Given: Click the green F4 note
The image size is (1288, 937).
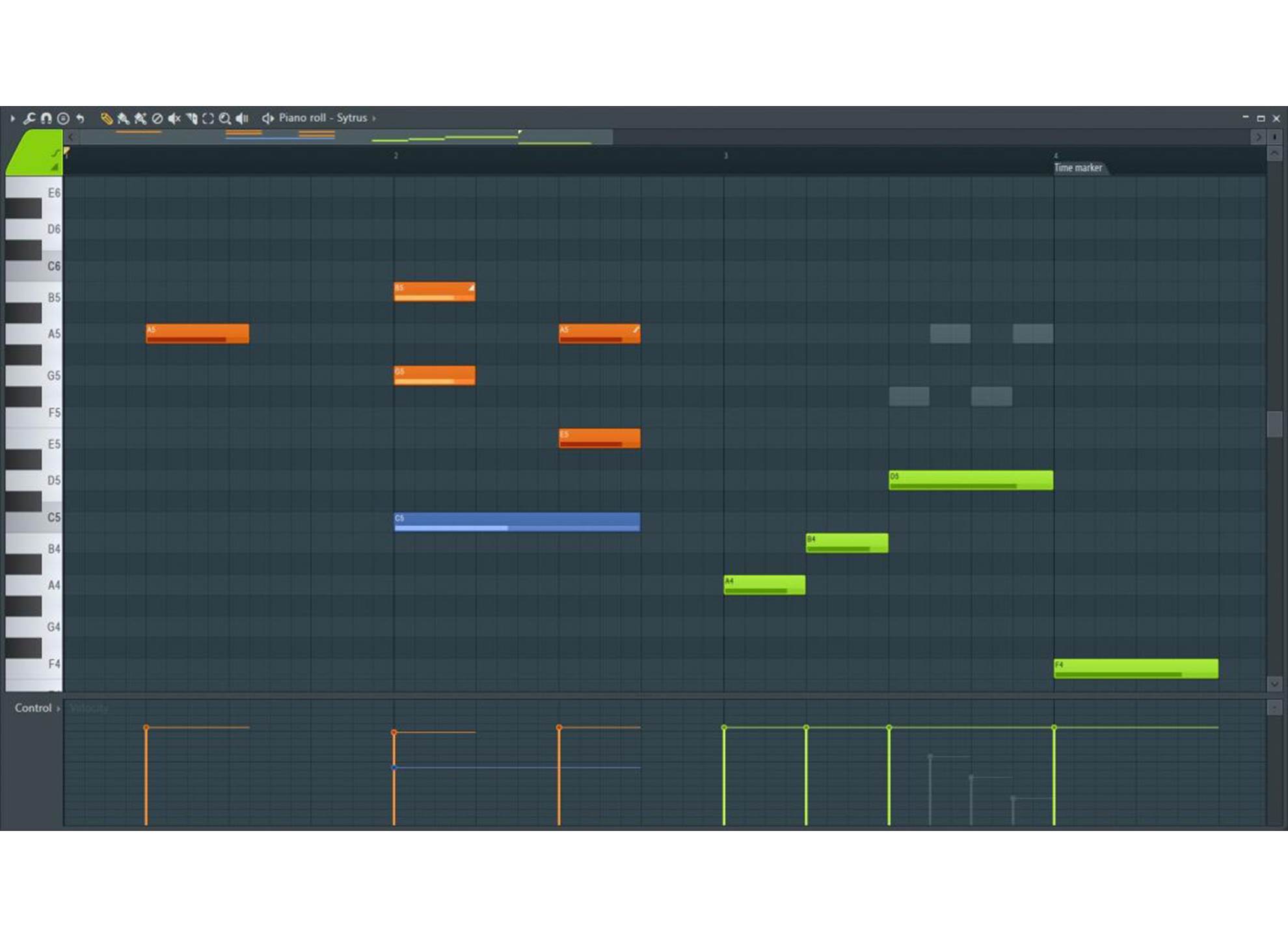Looking at the screenshot, I should pos(1135,668).
